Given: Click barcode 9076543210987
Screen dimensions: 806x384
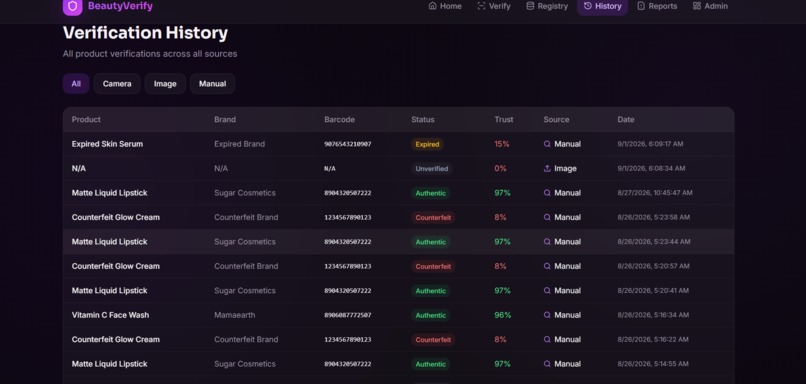Looking at the screenshot, I should pyautogui.click(x=347, y=144).
